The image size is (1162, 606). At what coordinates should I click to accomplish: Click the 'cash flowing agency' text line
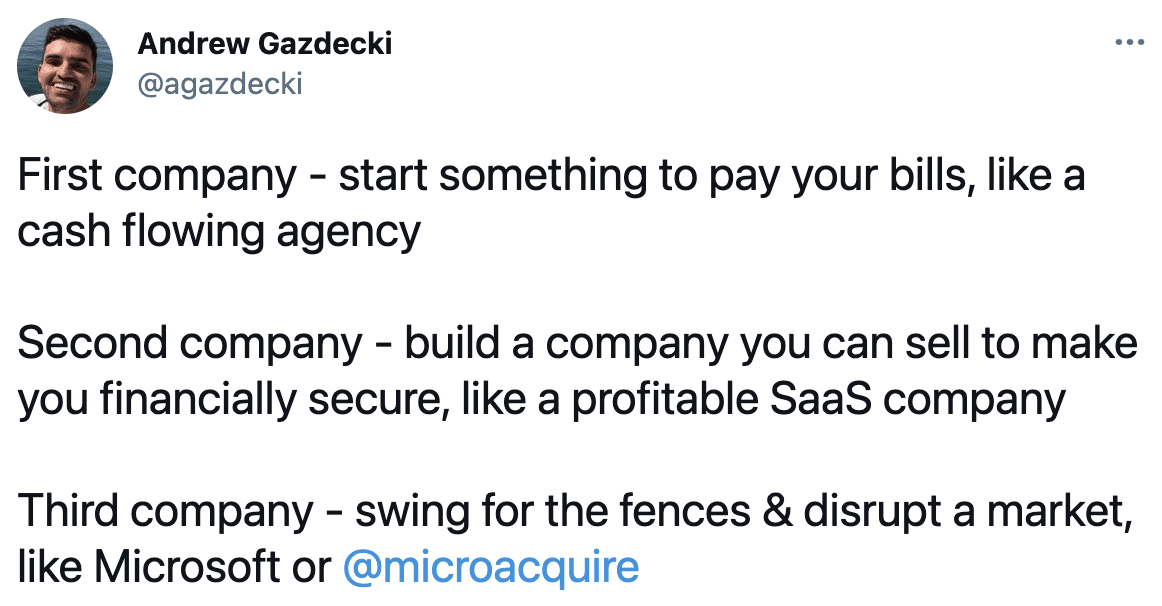tap(219, 232)
